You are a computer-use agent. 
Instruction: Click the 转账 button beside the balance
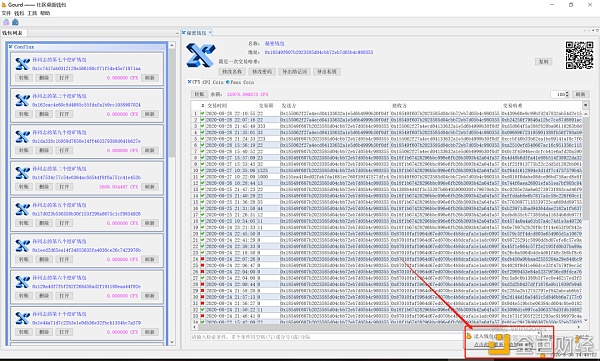[199, 94]
